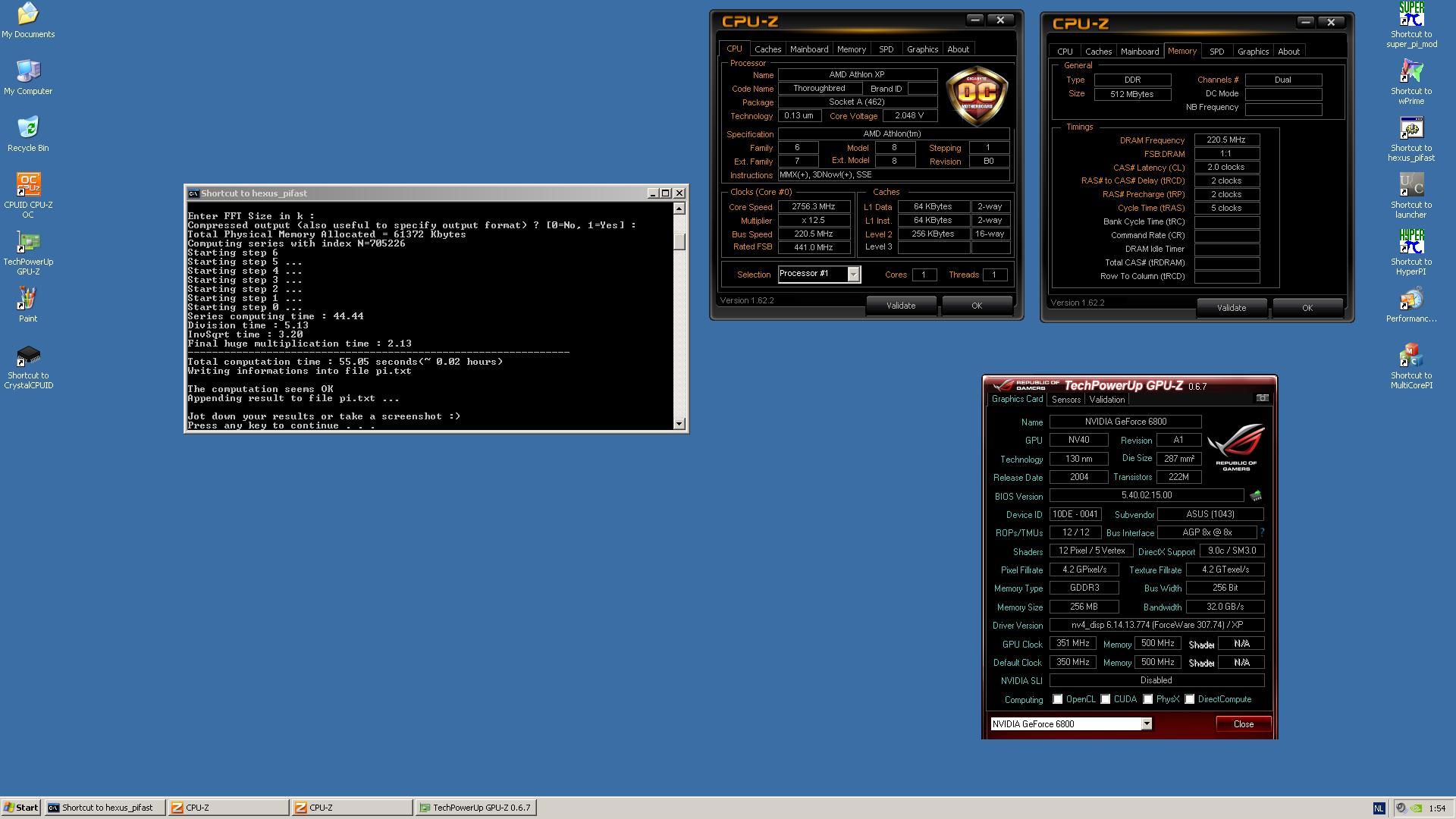Open the Sensors tab in GPU-Z
This screenshot has height=819, width=1456.
pyautogui.click(x=1065, y=400)
